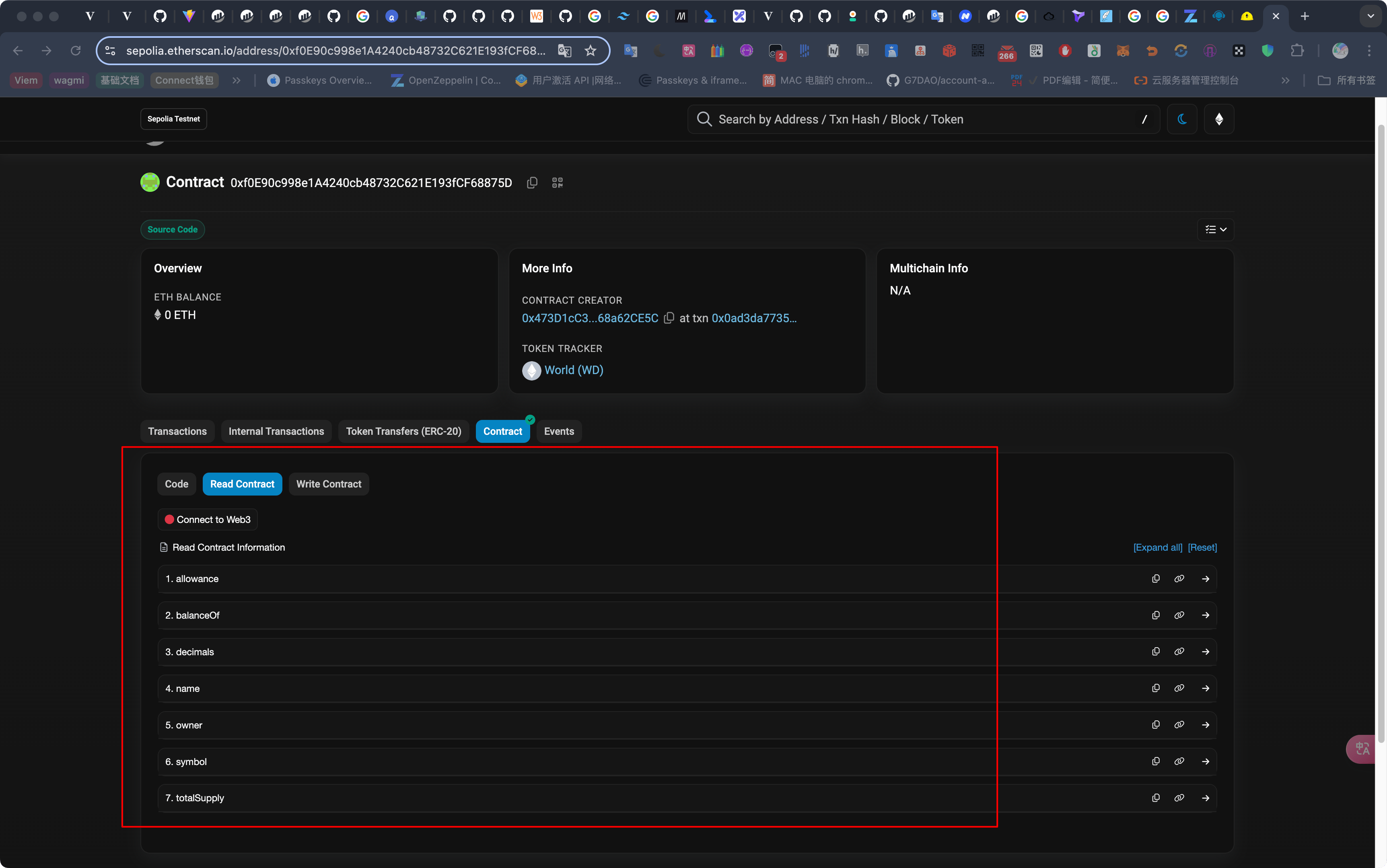Screen dimensions: 1387x868
Task: Click the Sepolia Testnet button
Action: tap(173, 119)
